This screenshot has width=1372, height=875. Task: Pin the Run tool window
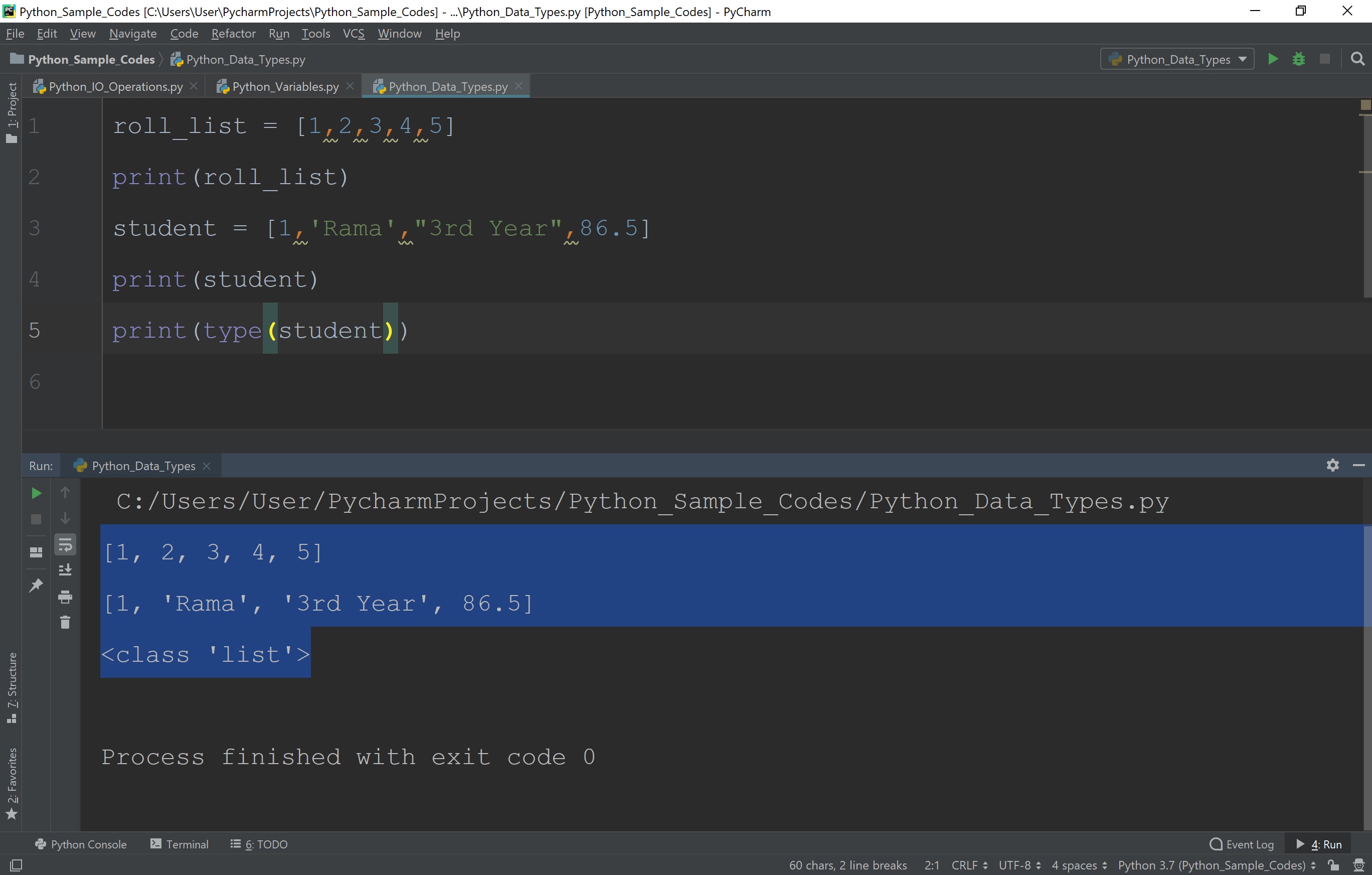pyautogui.click(x=37, y=585)
